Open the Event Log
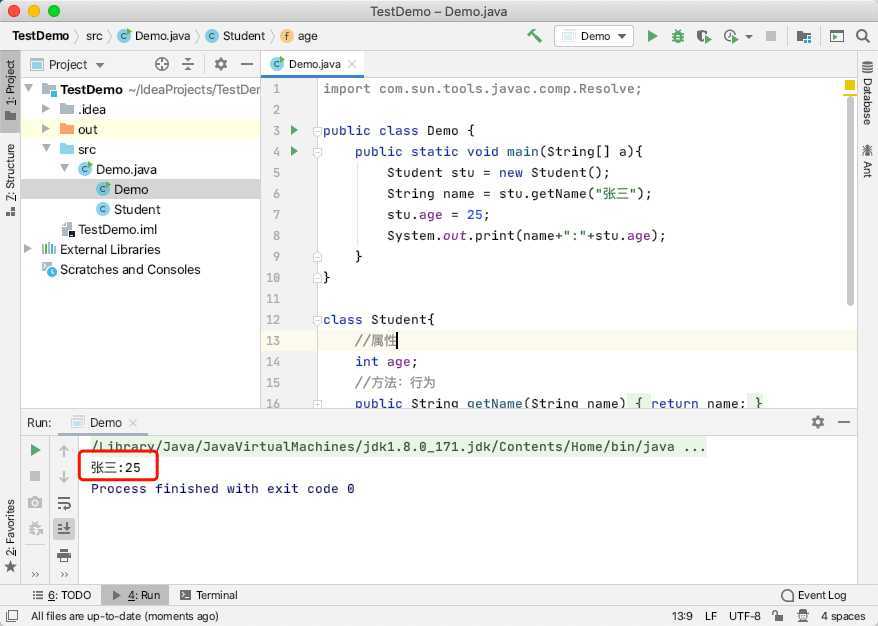 click(x=814, y=595)
